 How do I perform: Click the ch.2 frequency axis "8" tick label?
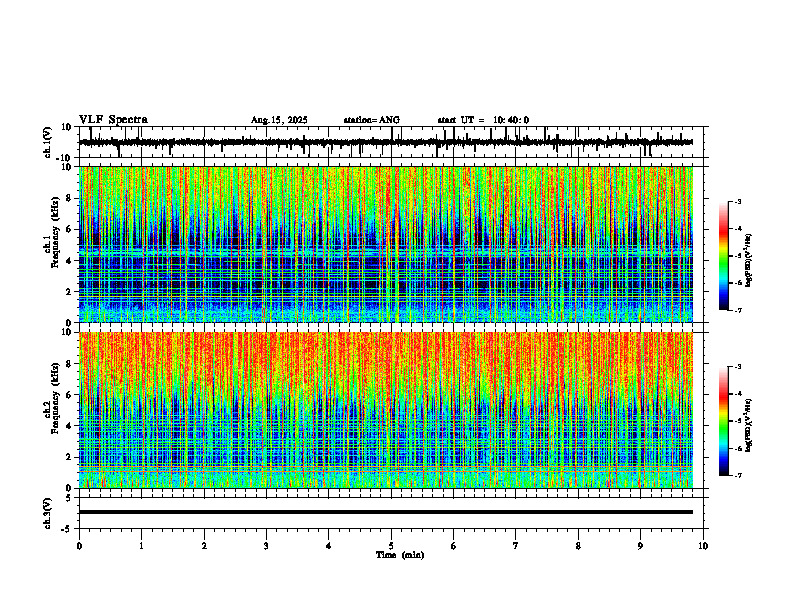[70, 364]
